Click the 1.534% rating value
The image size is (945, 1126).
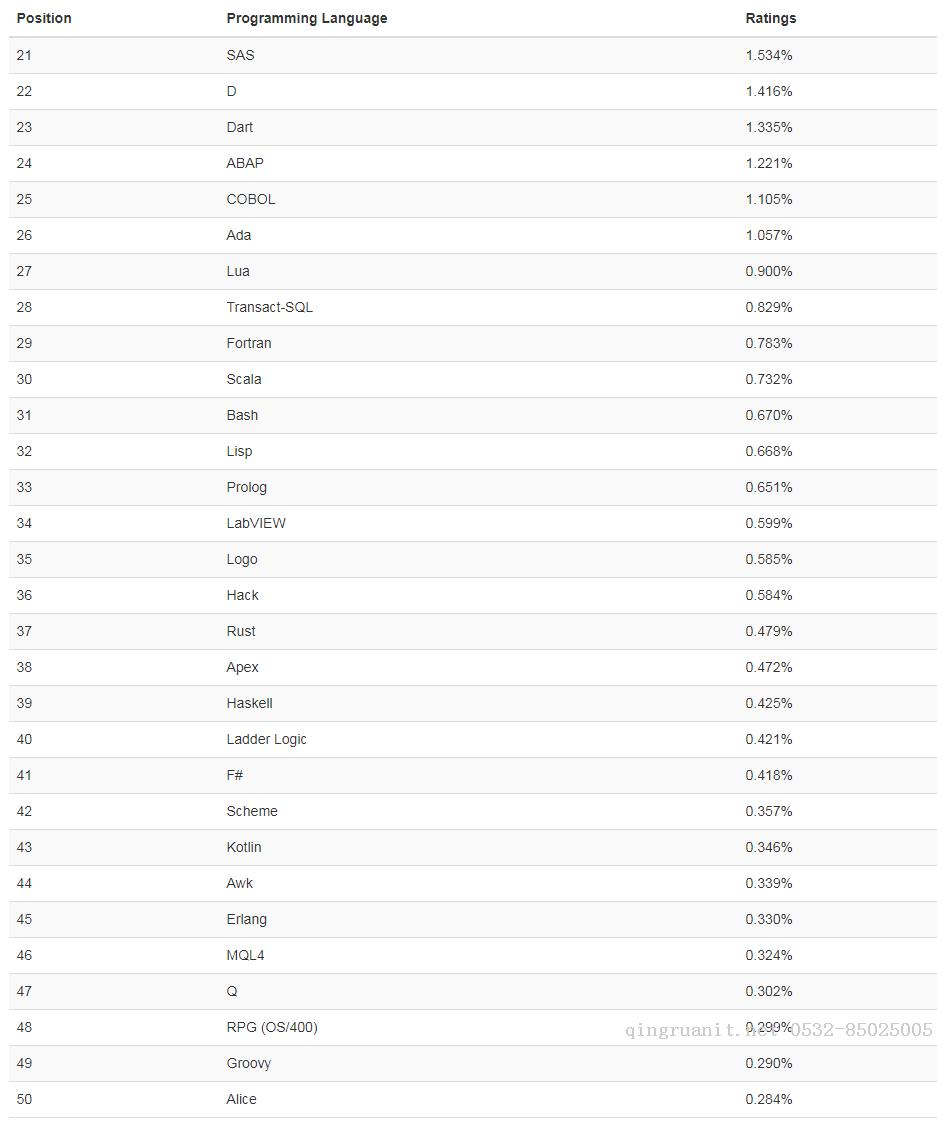pos(768,55)
